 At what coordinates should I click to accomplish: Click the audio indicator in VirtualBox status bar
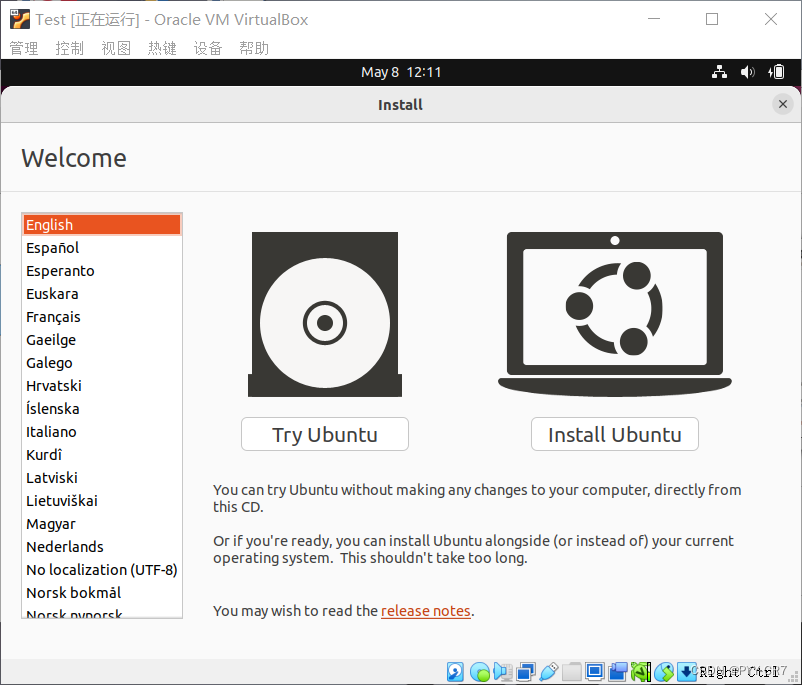(x=503, y=672)
